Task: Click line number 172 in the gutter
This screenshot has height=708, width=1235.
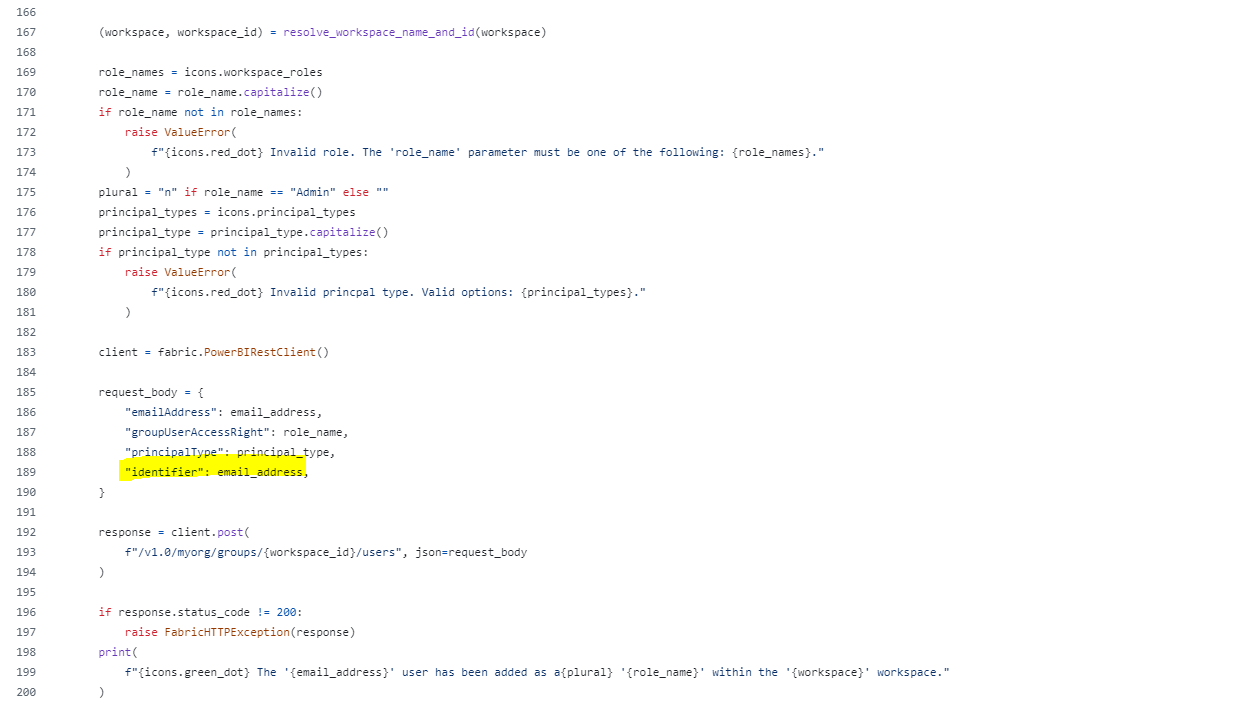Action: pyautogui.click(x=26, y=132)
